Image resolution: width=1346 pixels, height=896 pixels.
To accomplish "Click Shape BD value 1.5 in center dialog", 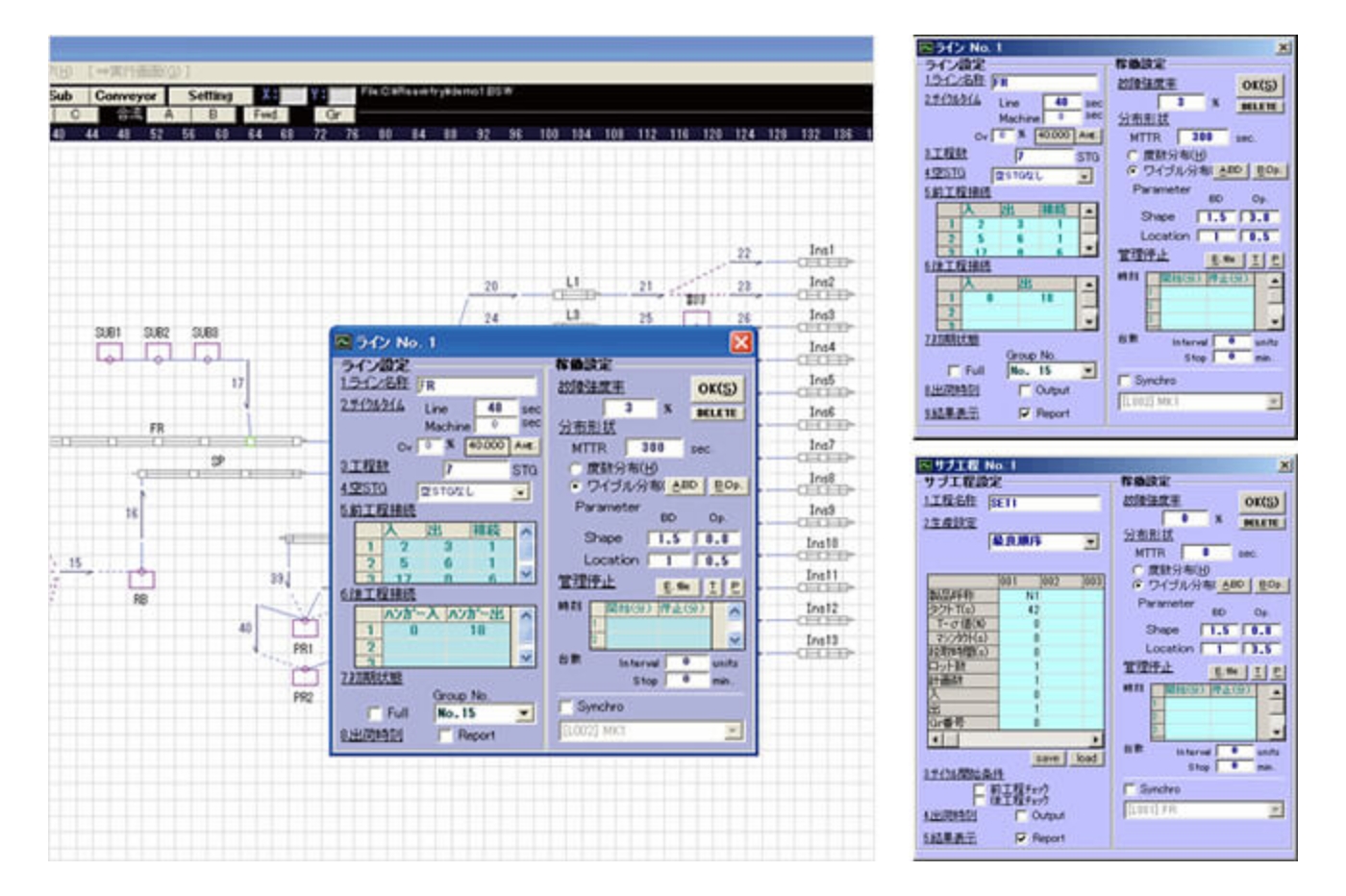I will point(669,539).
